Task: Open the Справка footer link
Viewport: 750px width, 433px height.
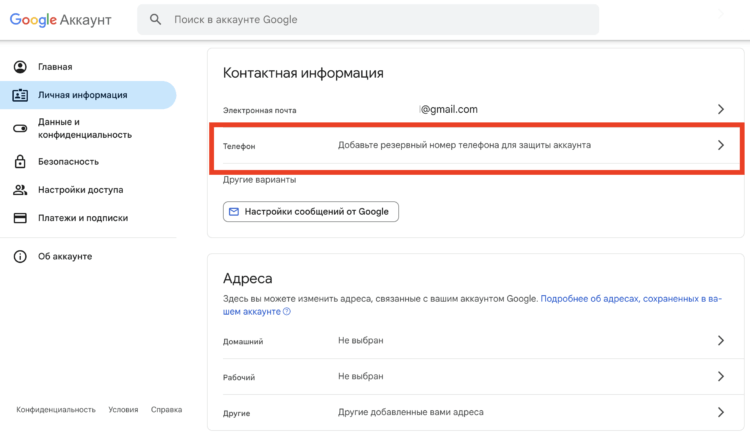Action: (x=166, y=410)
